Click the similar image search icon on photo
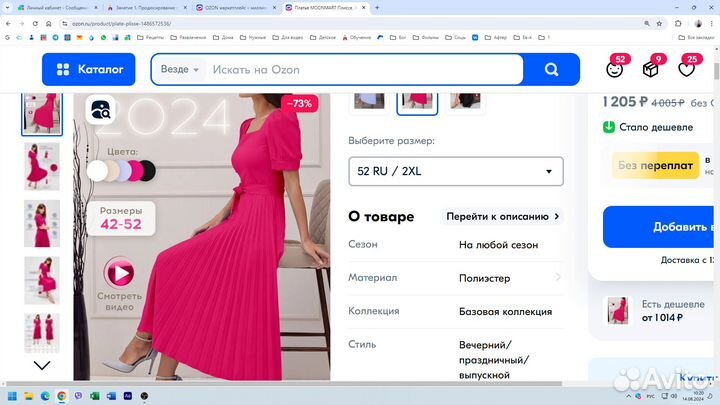720x405 pixels. point(101,110)
